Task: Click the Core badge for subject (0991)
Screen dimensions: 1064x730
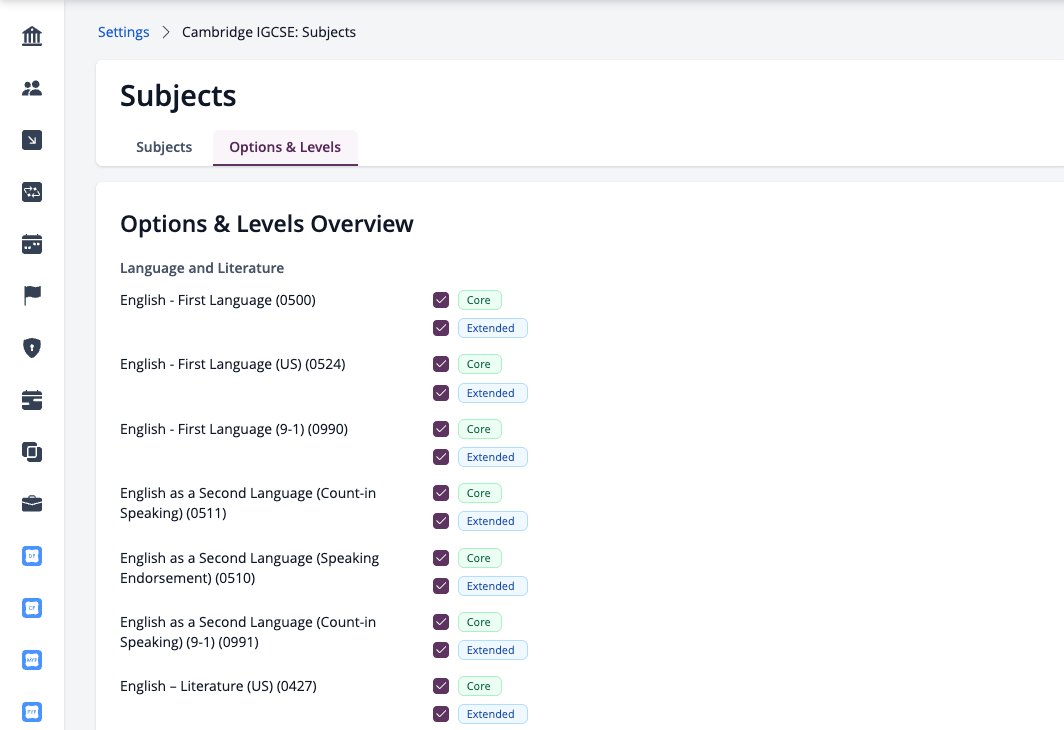Action: (479, 622)
